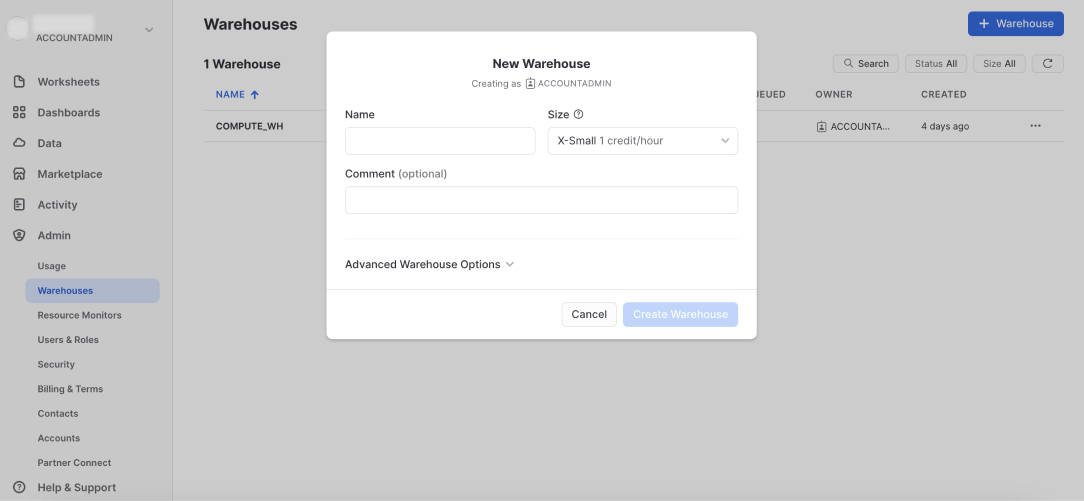1084x501 pixels.
Task: Click the Worksheets icon in sidebar
Action: click(x=19, y=82)
